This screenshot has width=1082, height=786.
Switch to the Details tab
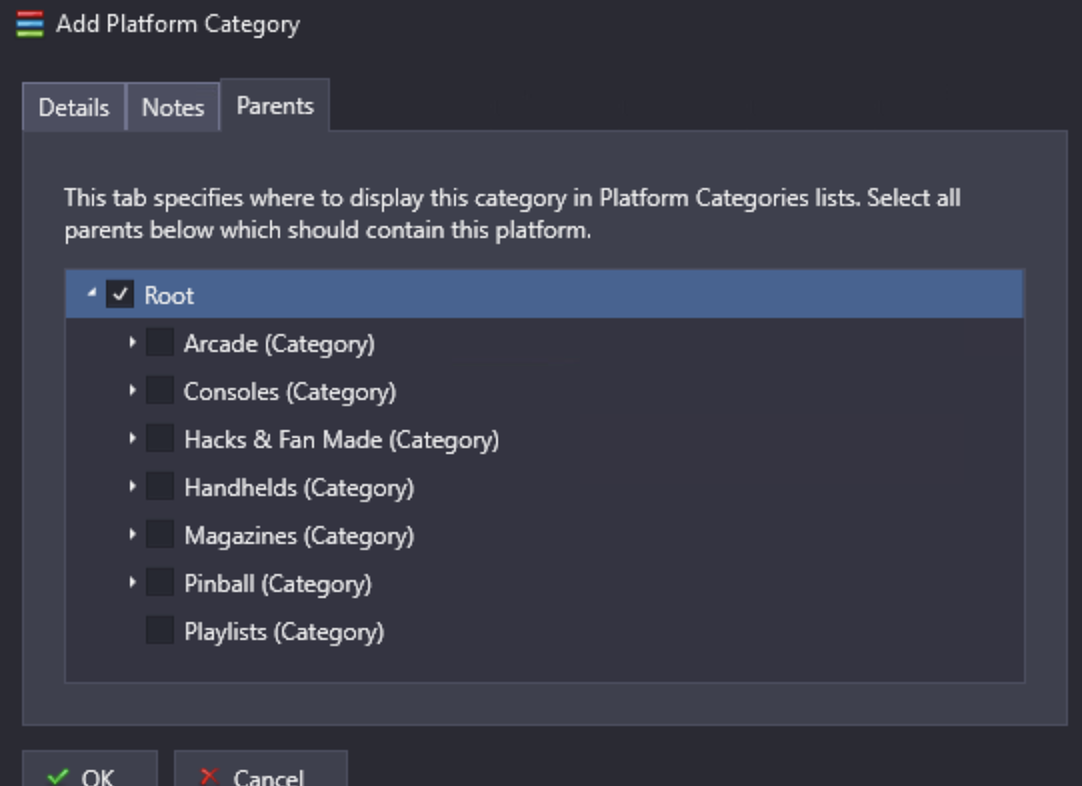pos(74,107)
